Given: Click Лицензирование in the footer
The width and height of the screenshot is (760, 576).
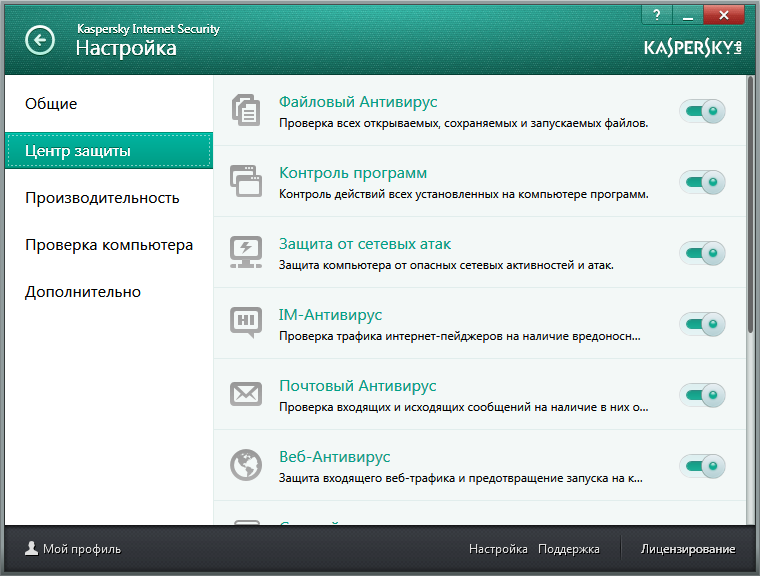Looking at the screenshot, I should point(688,549).
